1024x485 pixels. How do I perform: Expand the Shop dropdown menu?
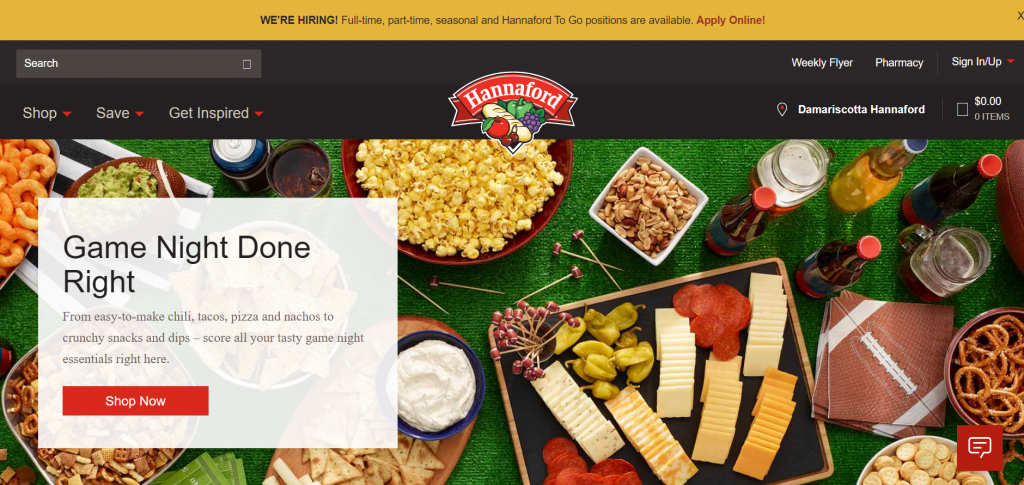47,113
